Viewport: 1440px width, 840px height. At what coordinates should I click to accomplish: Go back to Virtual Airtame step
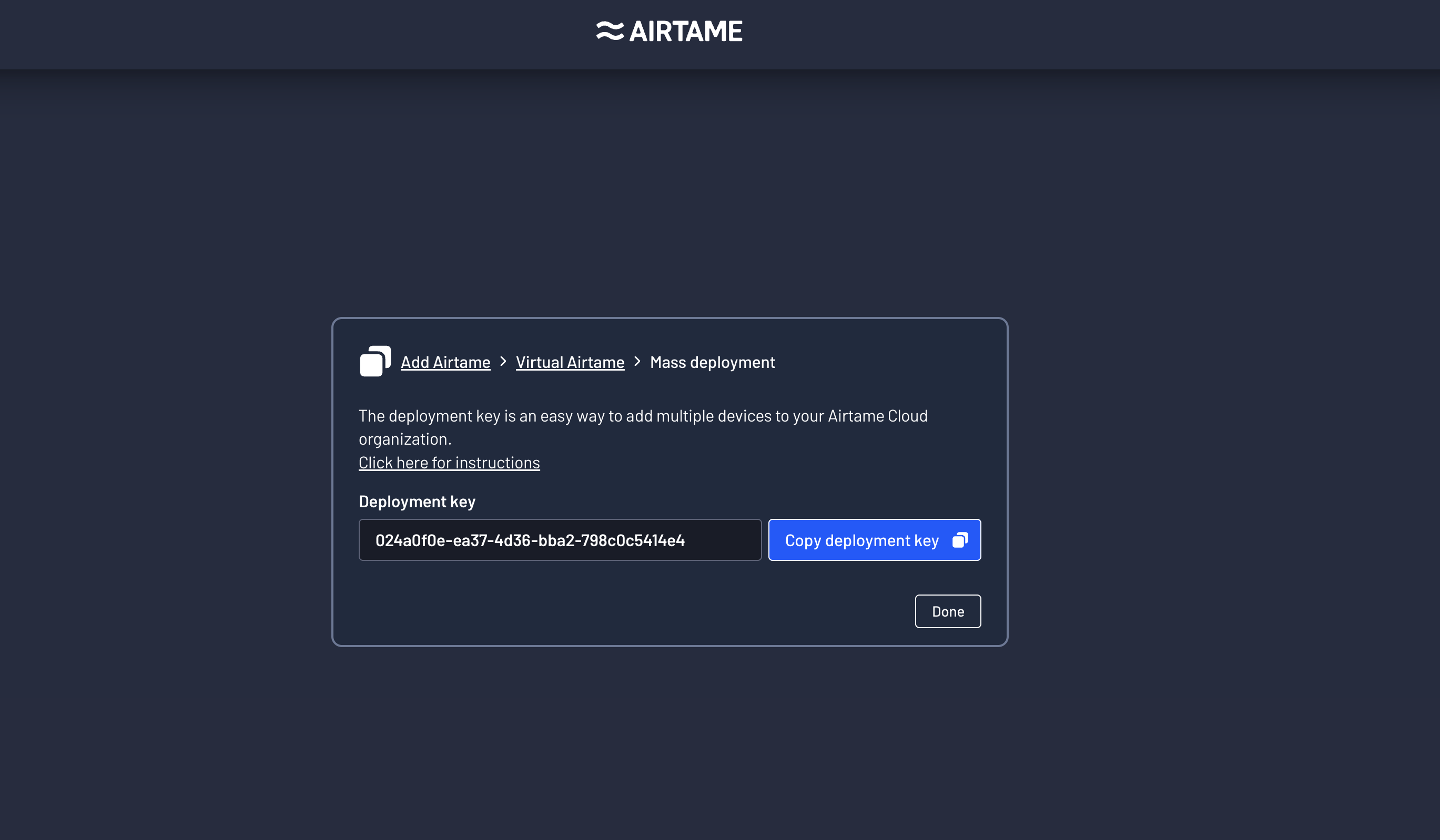[x=570, y=362]
